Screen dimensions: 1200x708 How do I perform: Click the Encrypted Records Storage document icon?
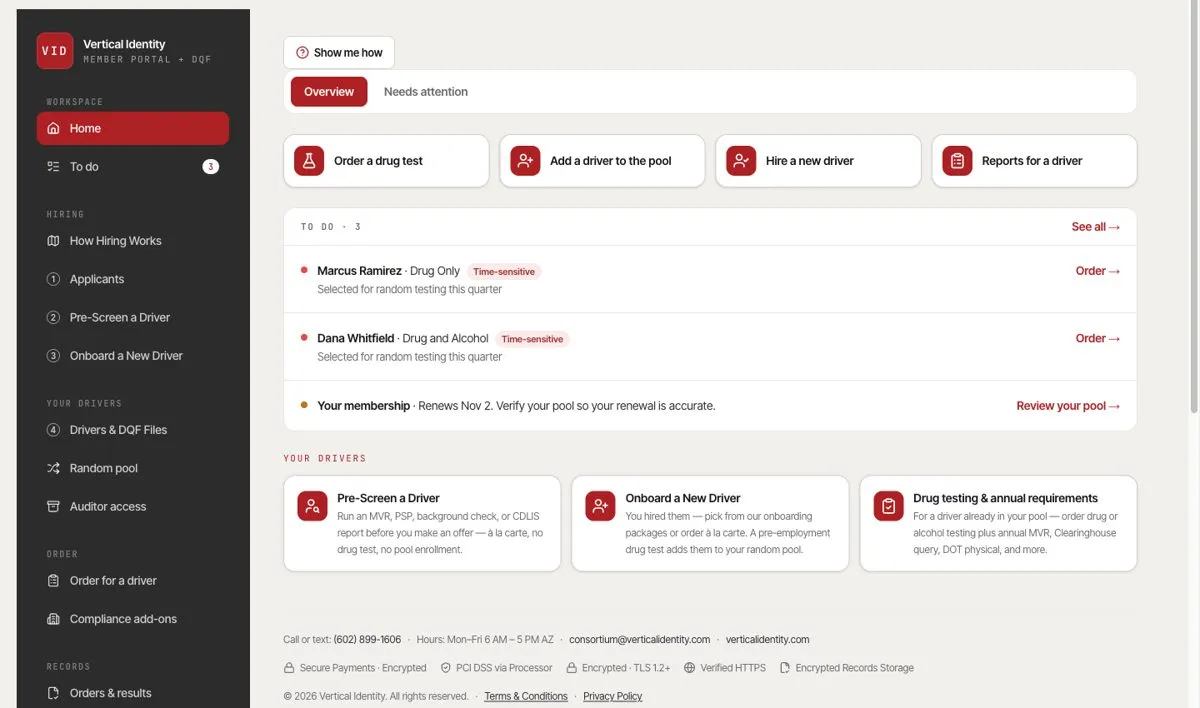pos(786,668)
